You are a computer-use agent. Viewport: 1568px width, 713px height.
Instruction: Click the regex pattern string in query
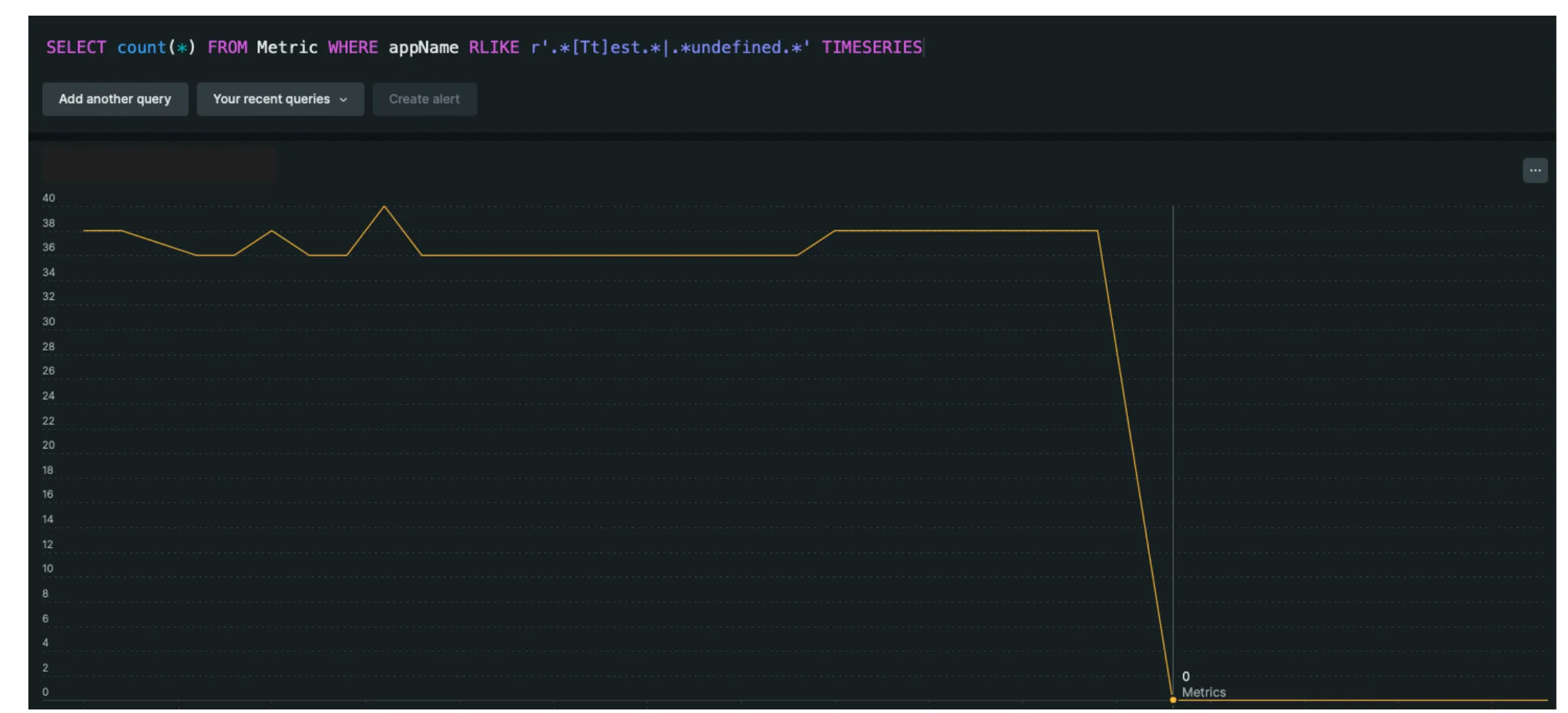coord(670,48)
